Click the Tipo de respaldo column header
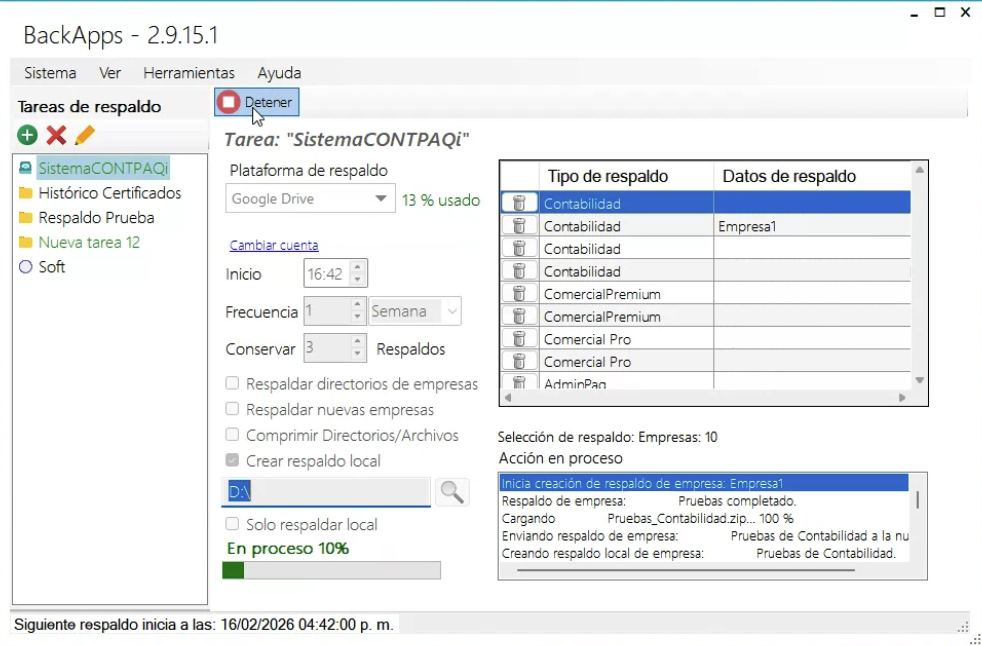 pyautogui.click(x=626, y=176)
